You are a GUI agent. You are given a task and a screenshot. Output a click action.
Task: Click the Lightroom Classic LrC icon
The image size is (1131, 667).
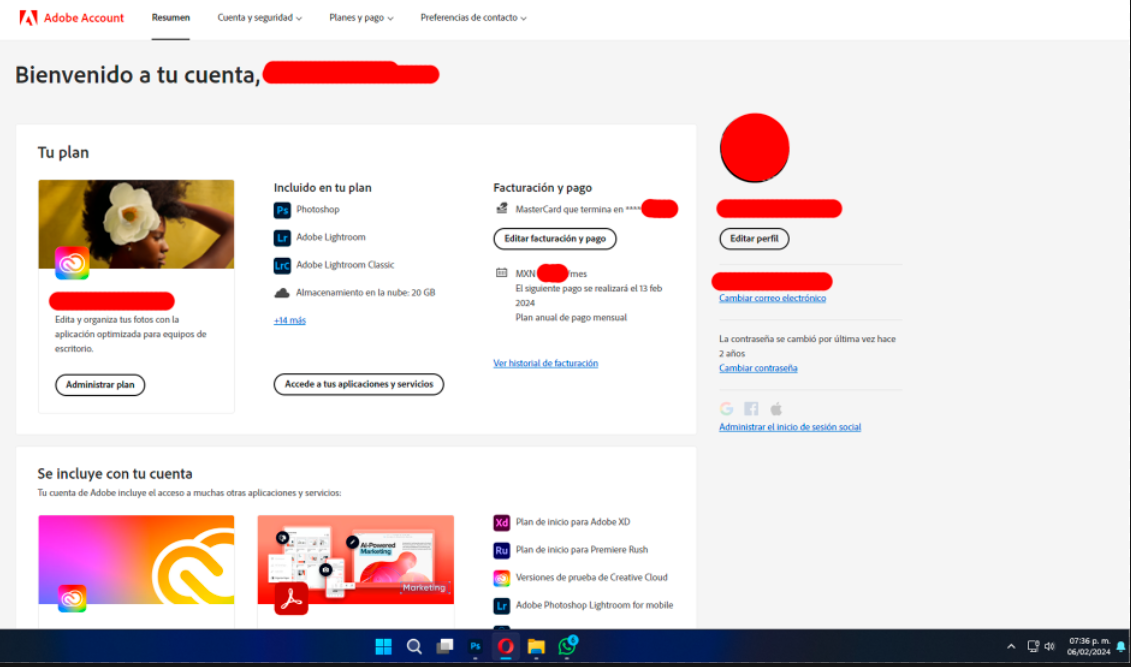click(x=282, y=266)
